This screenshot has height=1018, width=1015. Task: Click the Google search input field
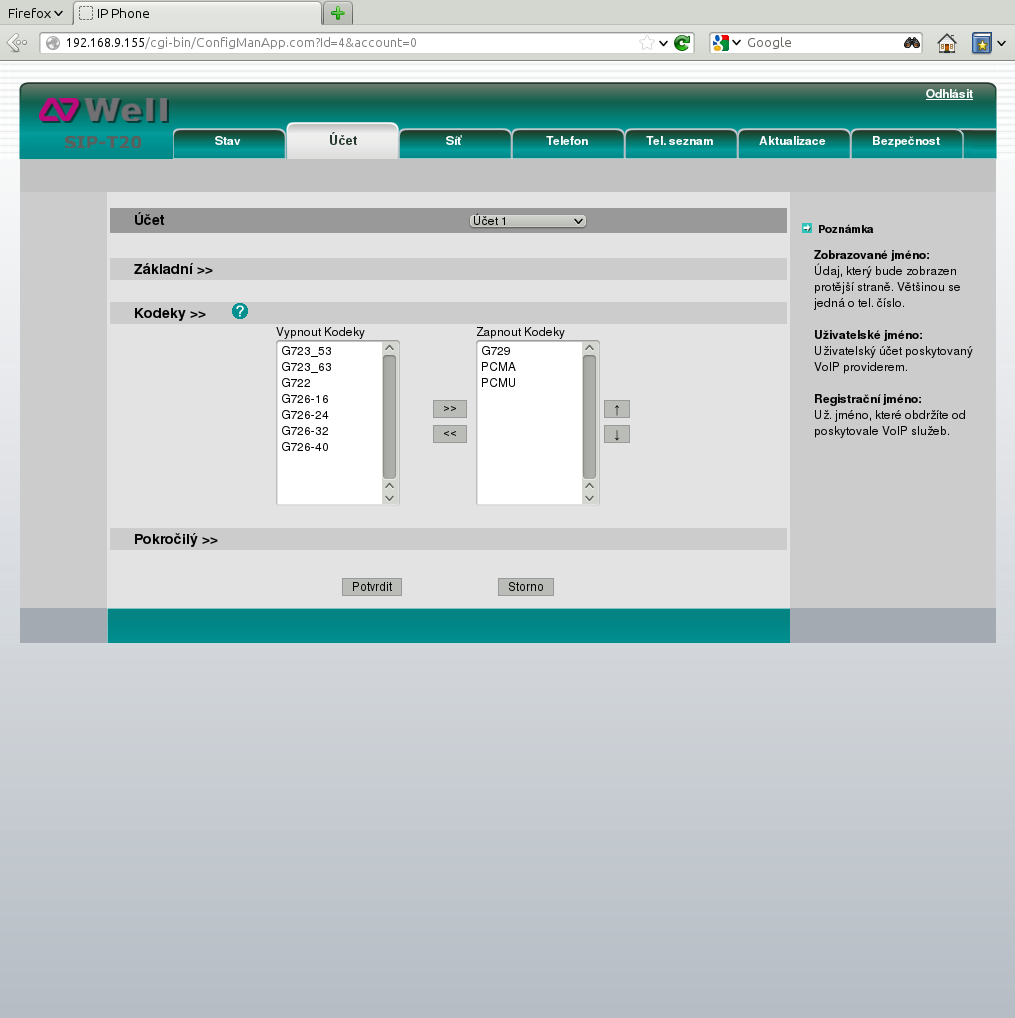point(820,43)
